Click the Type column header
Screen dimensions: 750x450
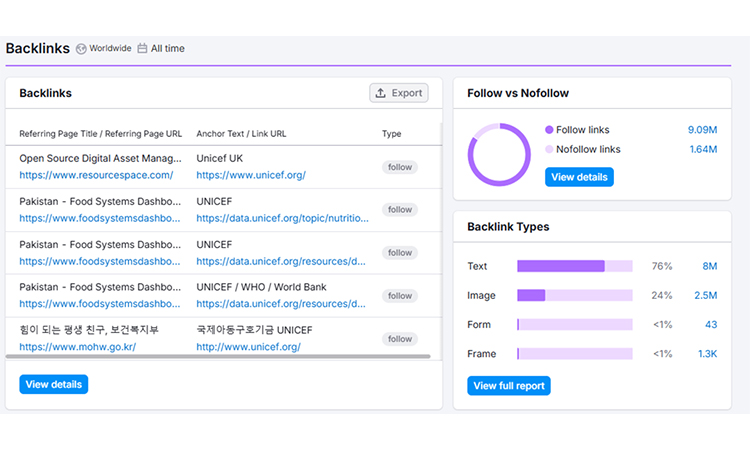[391, 133]
